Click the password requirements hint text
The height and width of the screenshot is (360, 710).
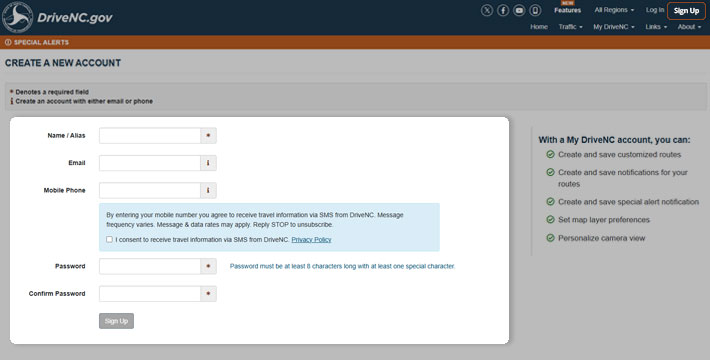point(342,266)
